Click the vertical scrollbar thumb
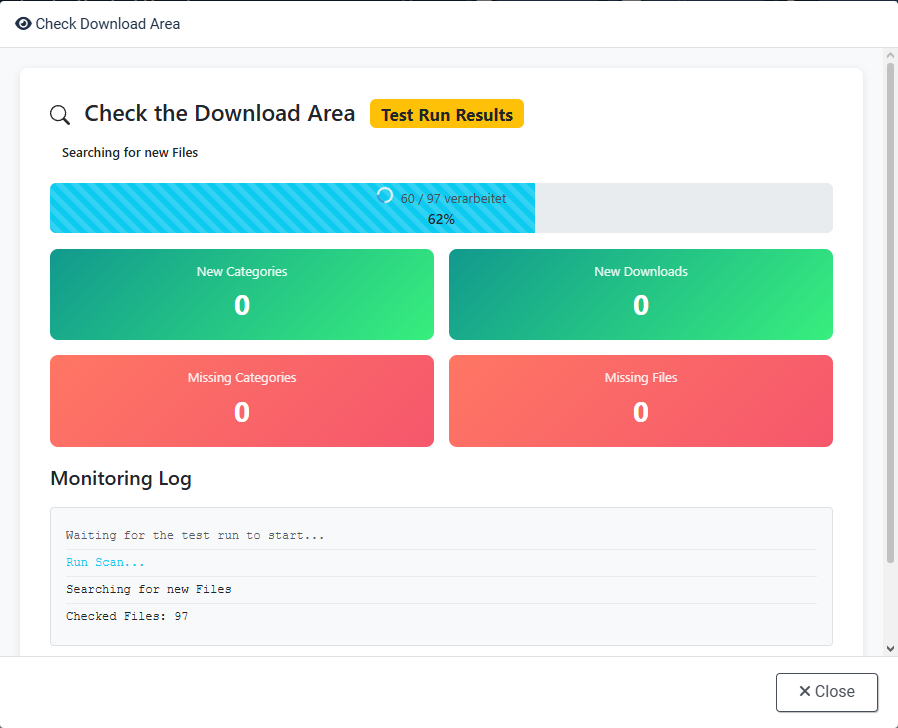This screenshot has width=898, height=728. coord(890,310)
